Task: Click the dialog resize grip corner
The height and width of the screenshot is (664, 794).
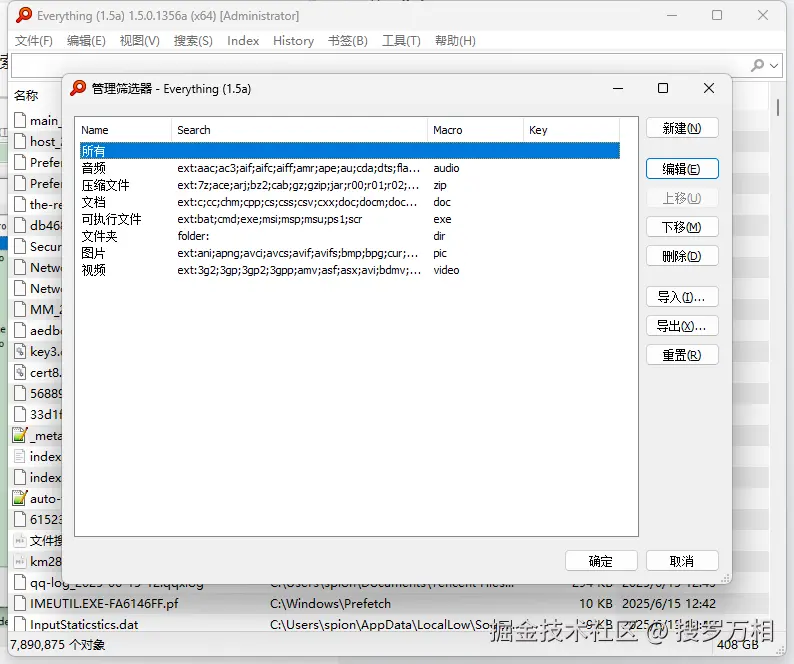Action: click(726, 578)
